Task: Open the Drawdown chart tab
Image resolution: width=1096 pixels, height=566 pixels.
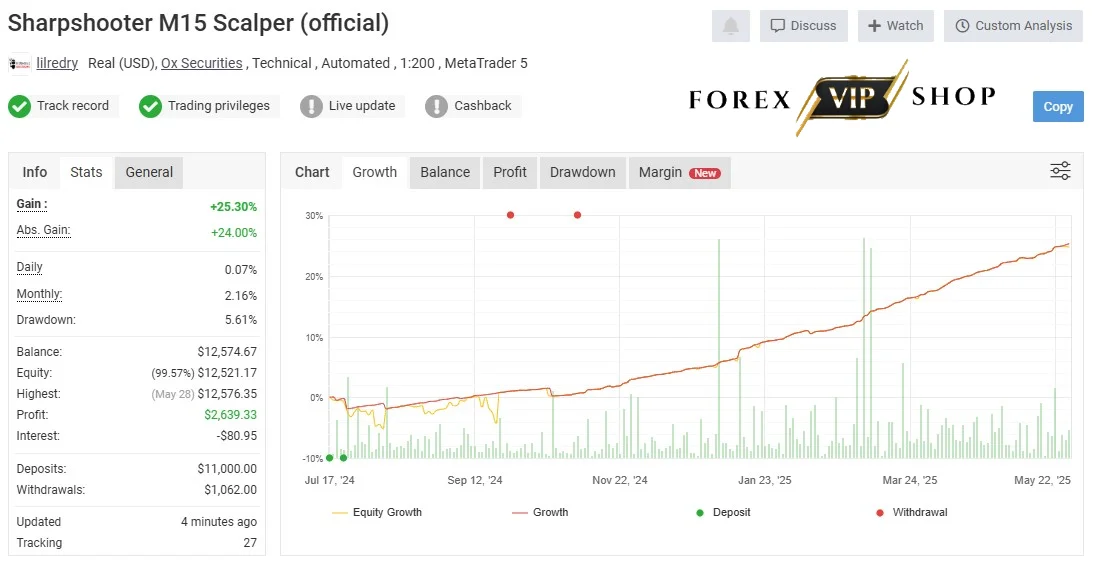Action: [x=582, y=172]
